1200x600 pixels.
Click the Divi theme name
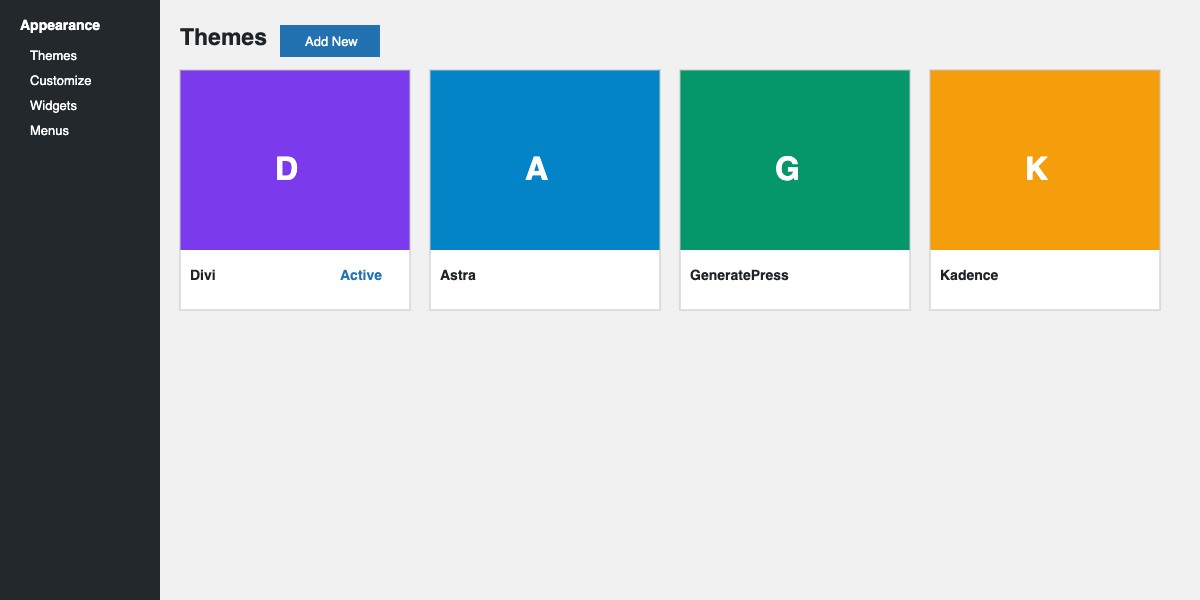tap(203, 275)
